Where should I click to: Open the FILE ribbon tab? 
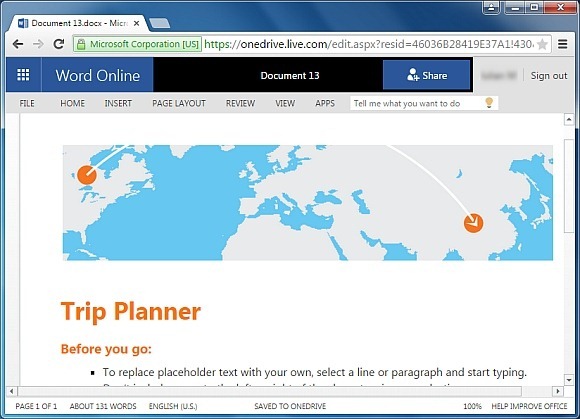[x=27, y=104]
